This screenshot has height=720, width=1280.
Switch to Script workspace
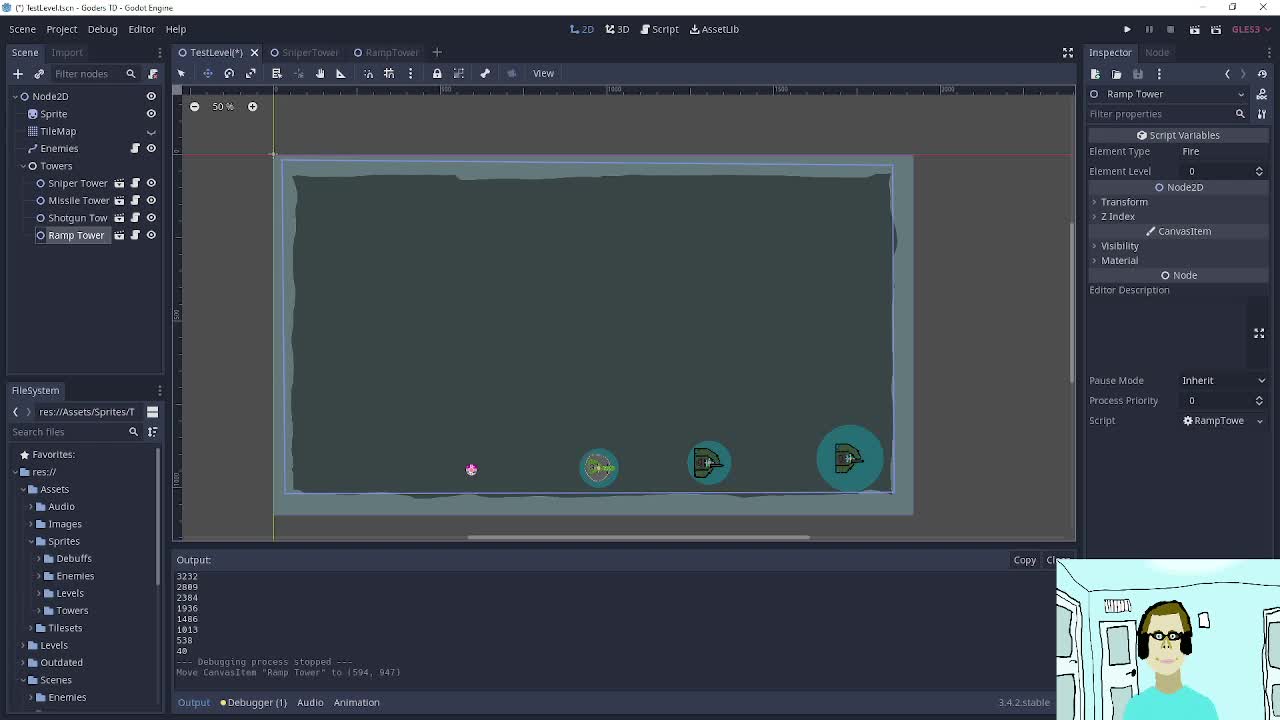[x=659, y=29]
